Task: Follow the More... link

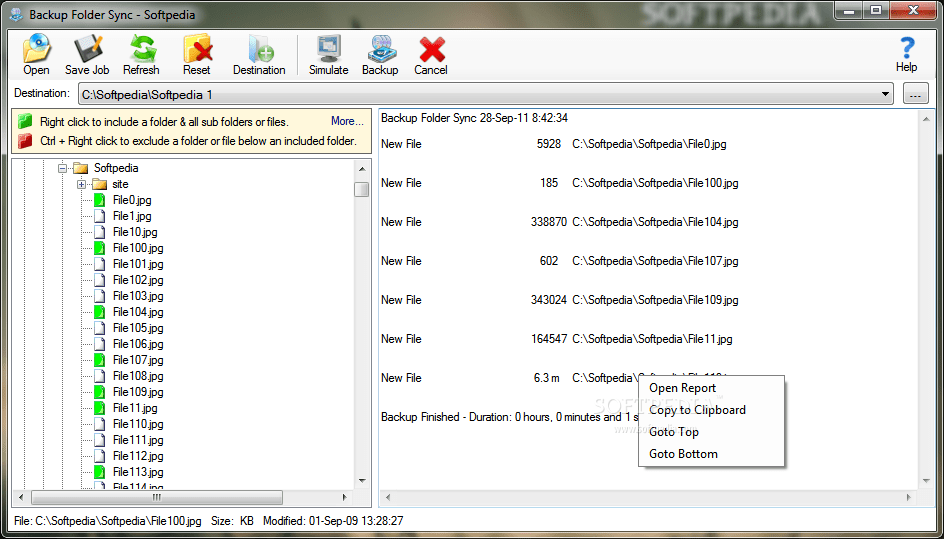Action: point(347,121)
